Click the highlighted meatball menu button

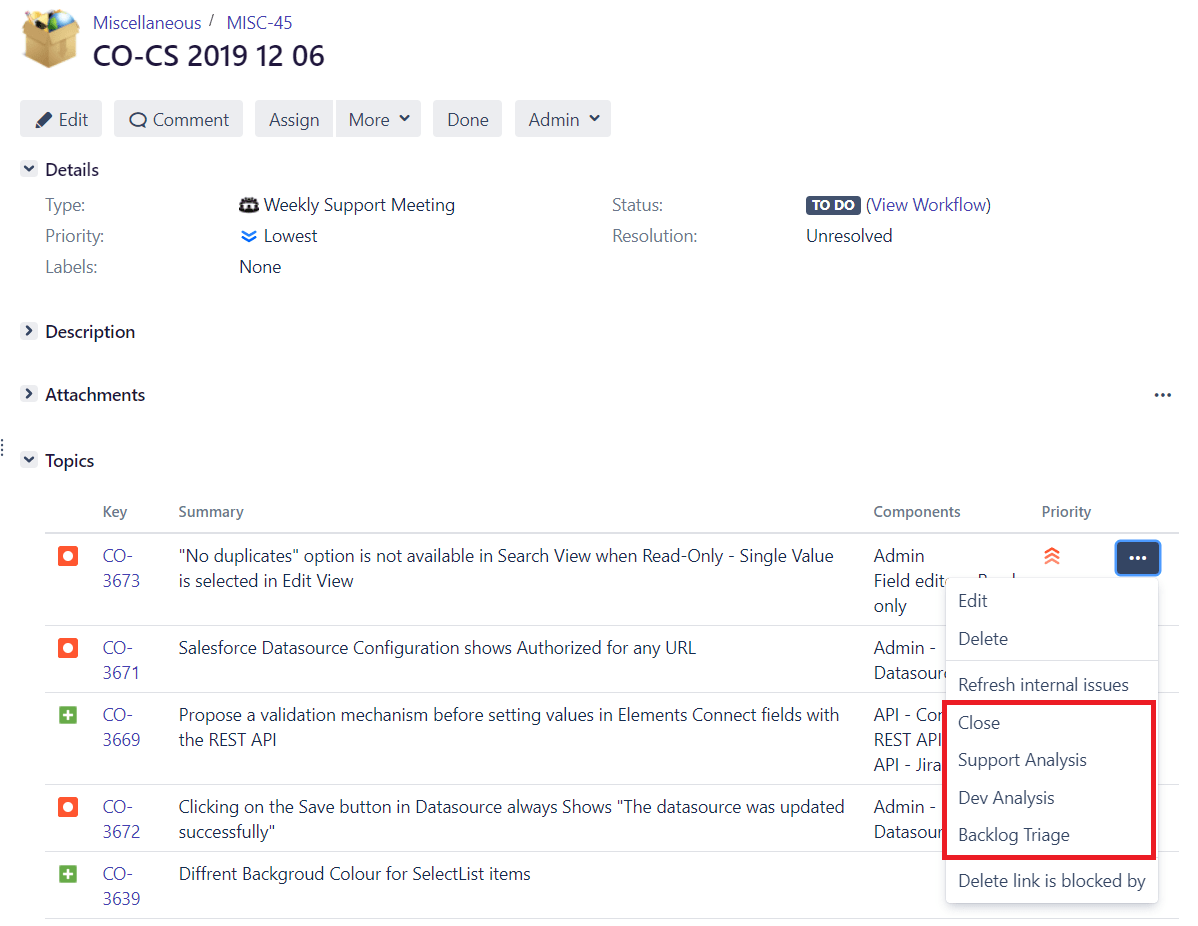(x=1137, y=557)
